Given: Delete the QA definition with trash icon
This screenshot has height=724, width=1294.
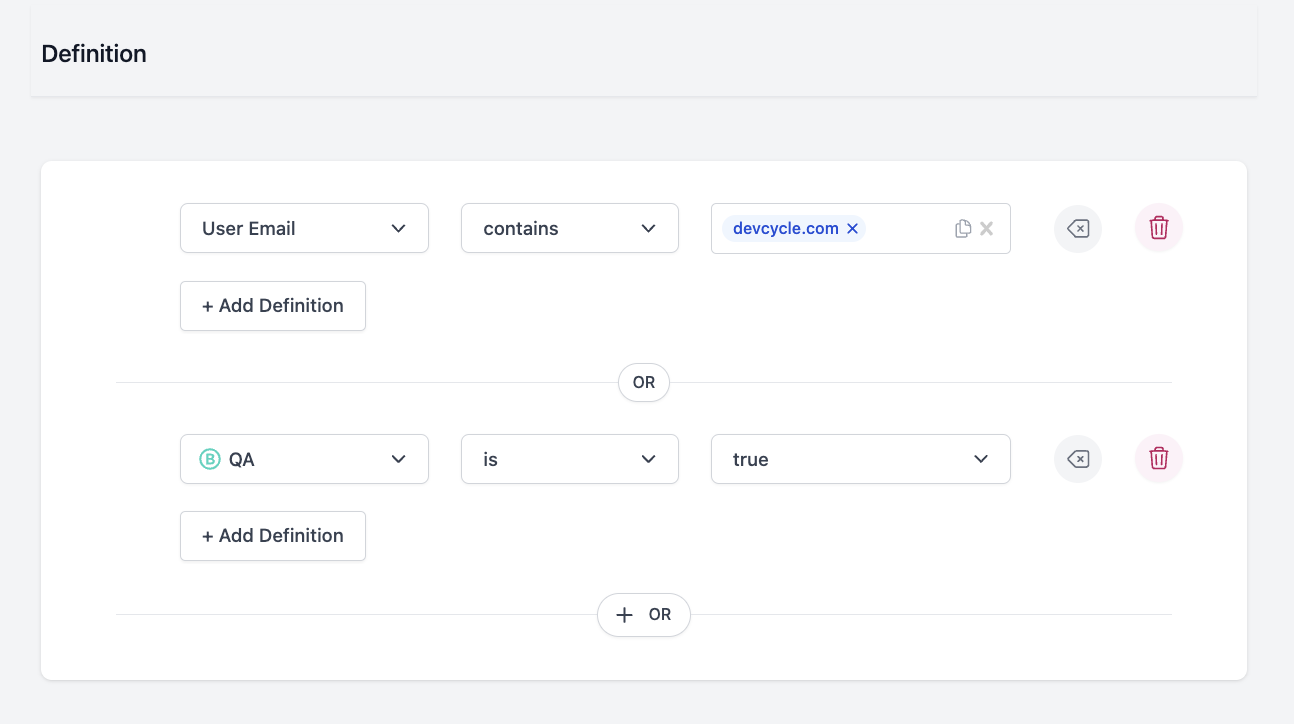Looking at the screenshot, I should (1158, 459).
